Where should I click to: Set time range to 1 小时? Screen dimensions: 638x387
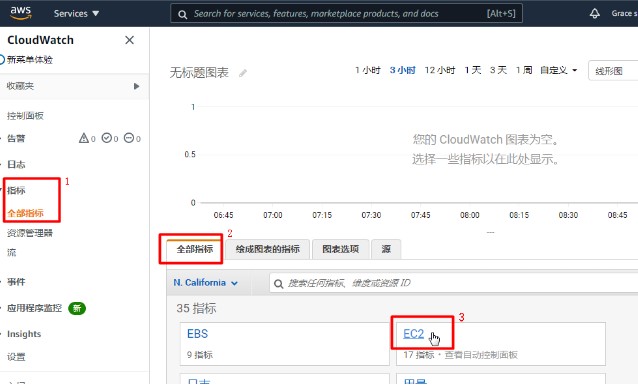click(x=367, y=70)
